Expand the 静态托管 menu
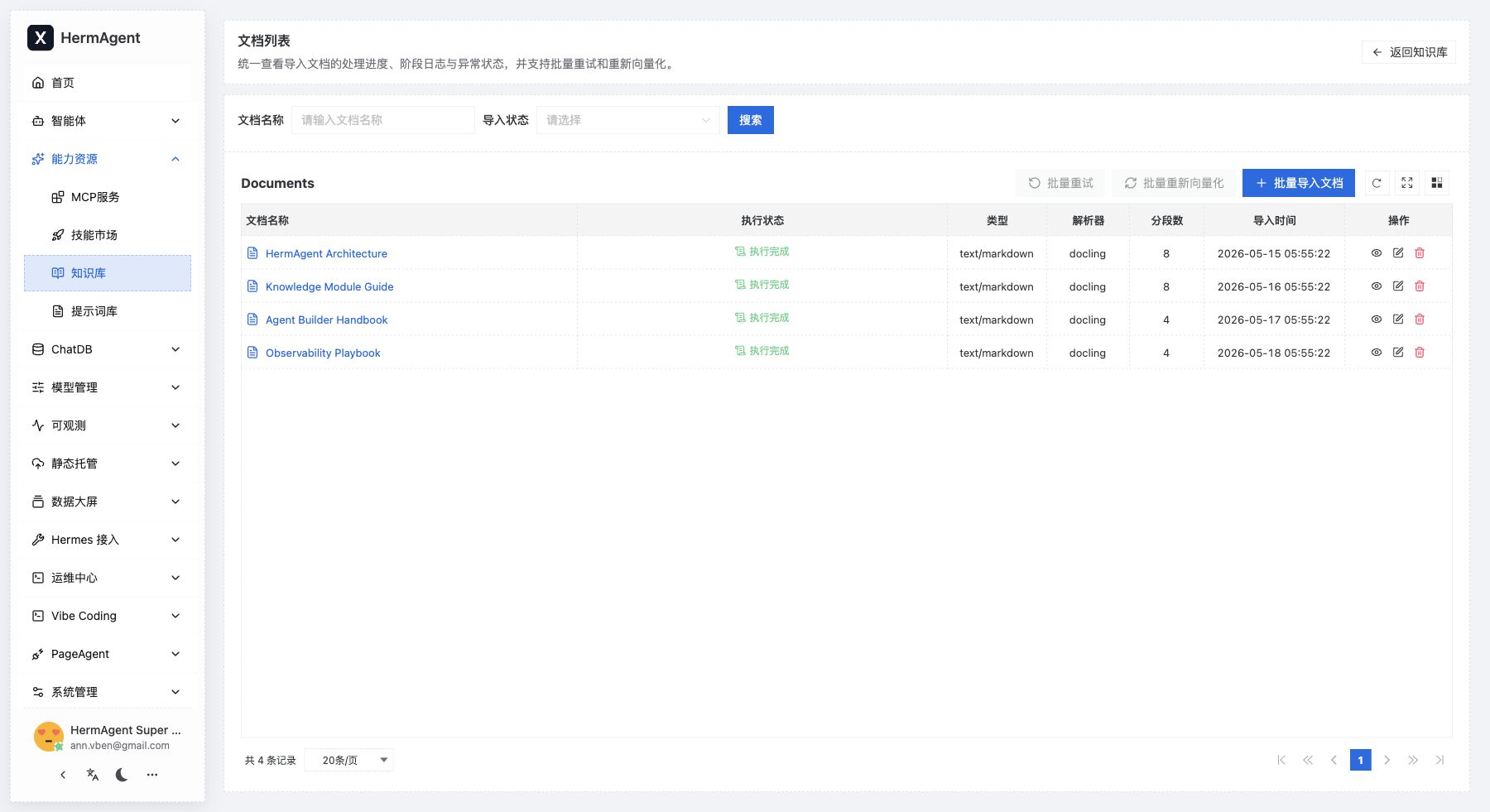Image resolution: width=1490 pixels, height=812 pixels. [x=108, y=464]
